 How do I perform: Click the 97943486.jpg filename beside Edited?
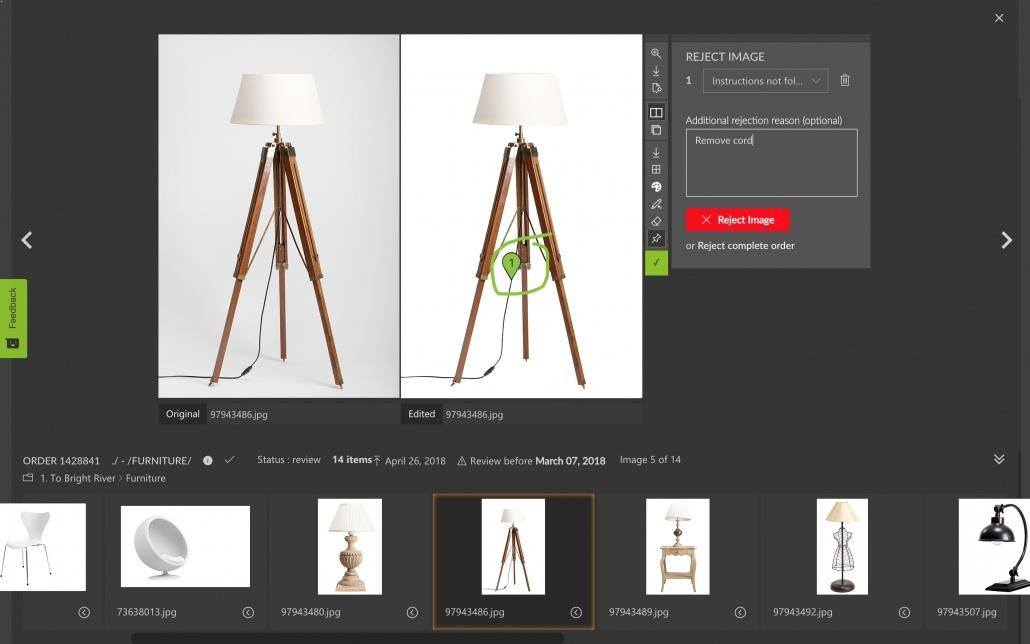[x=474, y=415]
